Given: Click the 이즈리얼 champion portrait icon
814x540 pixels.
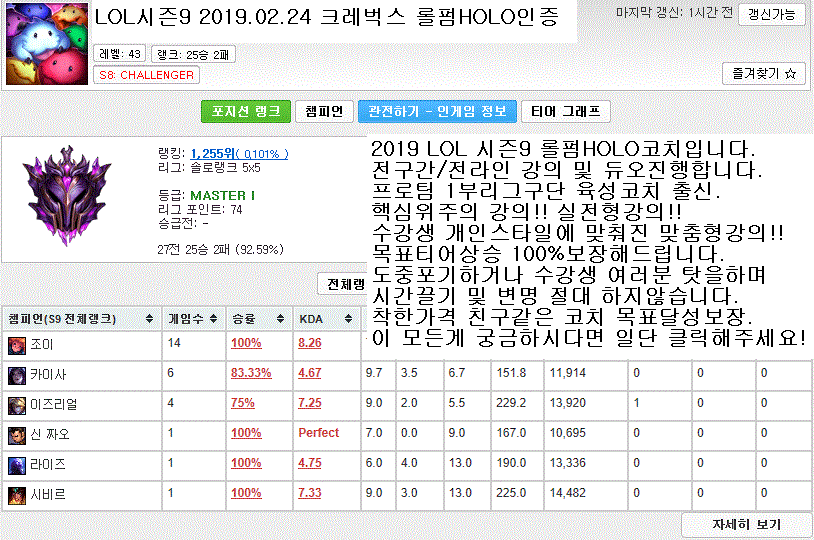Looking at the screenshot, I should 17,406.
